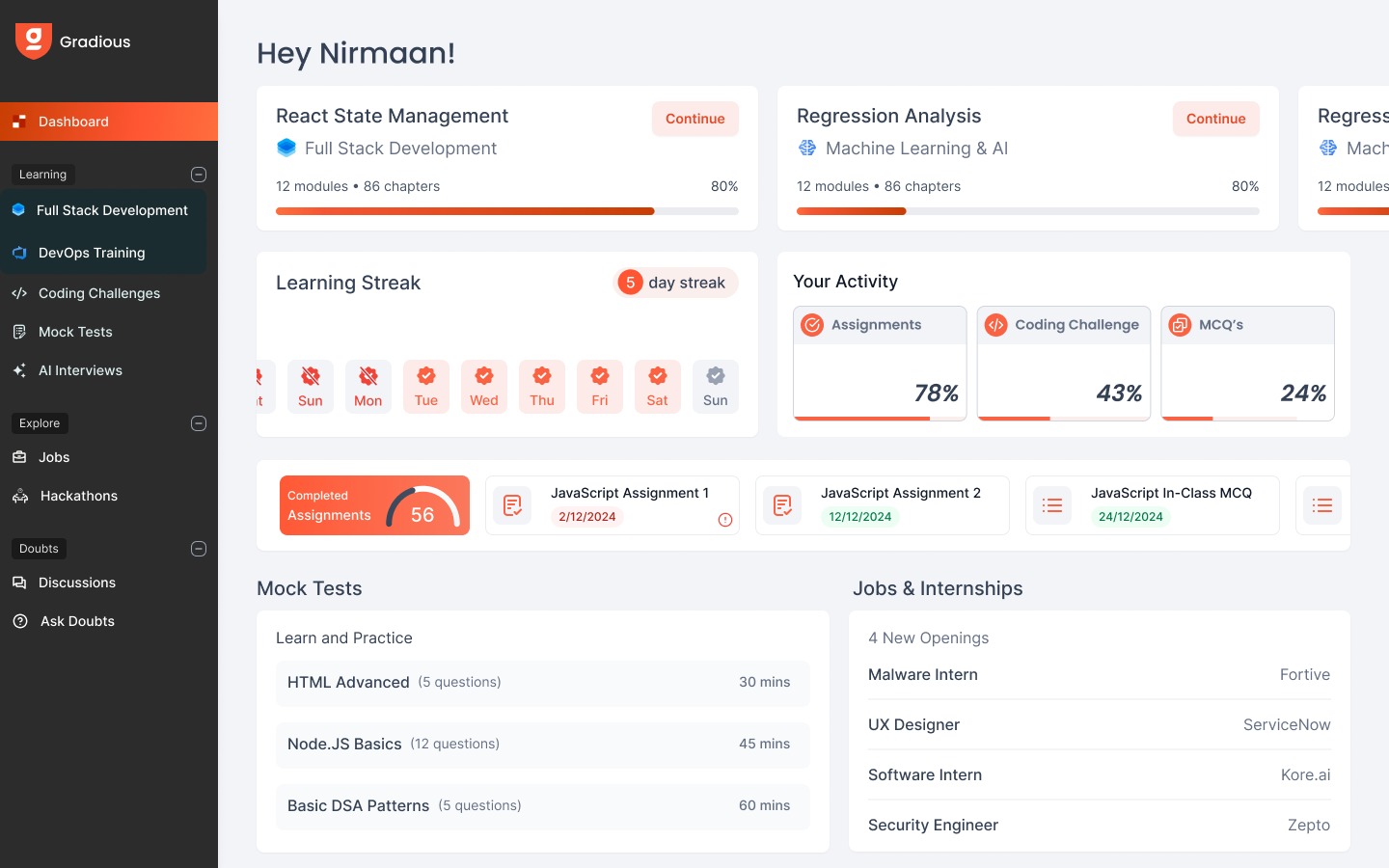Collapse the Doubts sidebar section
The height and width of the screenshot is (868, 1389).
click(x=199, y=549)
